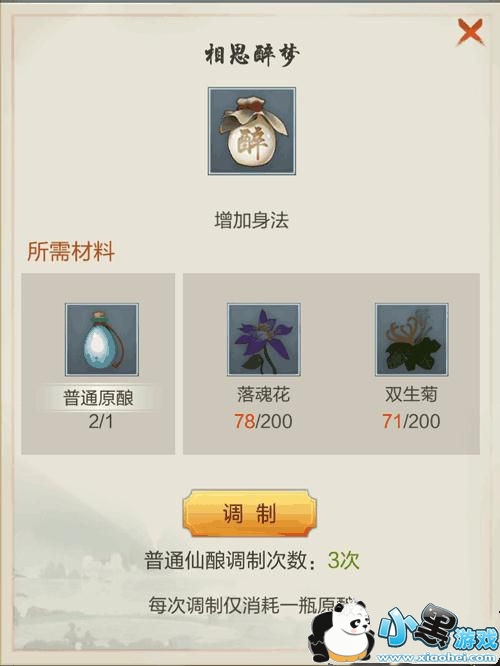Tap the purple 落魂花 flower icon
The height and width of the screenshot is (666, 500).
point(264,339)
